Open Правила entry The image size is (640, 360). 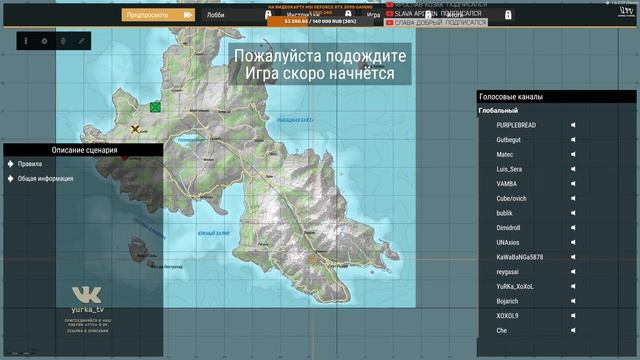pyautogui.click(x=30, y=164)
